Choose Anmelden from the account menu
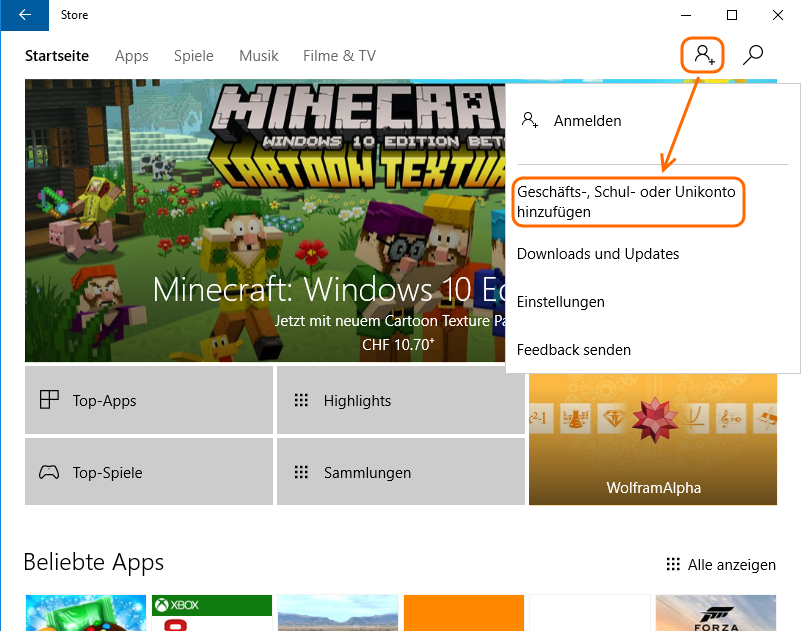The width and height of the screenshot is (801, 631). point(587,121)
